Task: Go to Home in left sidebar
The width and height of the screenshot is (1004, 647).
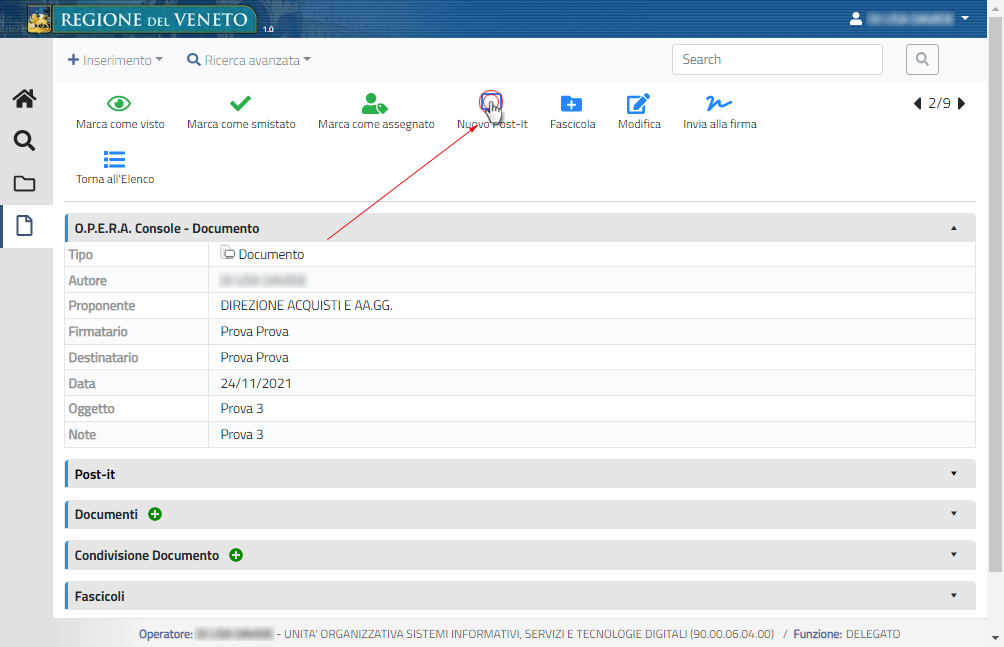Action: [24, 98]
